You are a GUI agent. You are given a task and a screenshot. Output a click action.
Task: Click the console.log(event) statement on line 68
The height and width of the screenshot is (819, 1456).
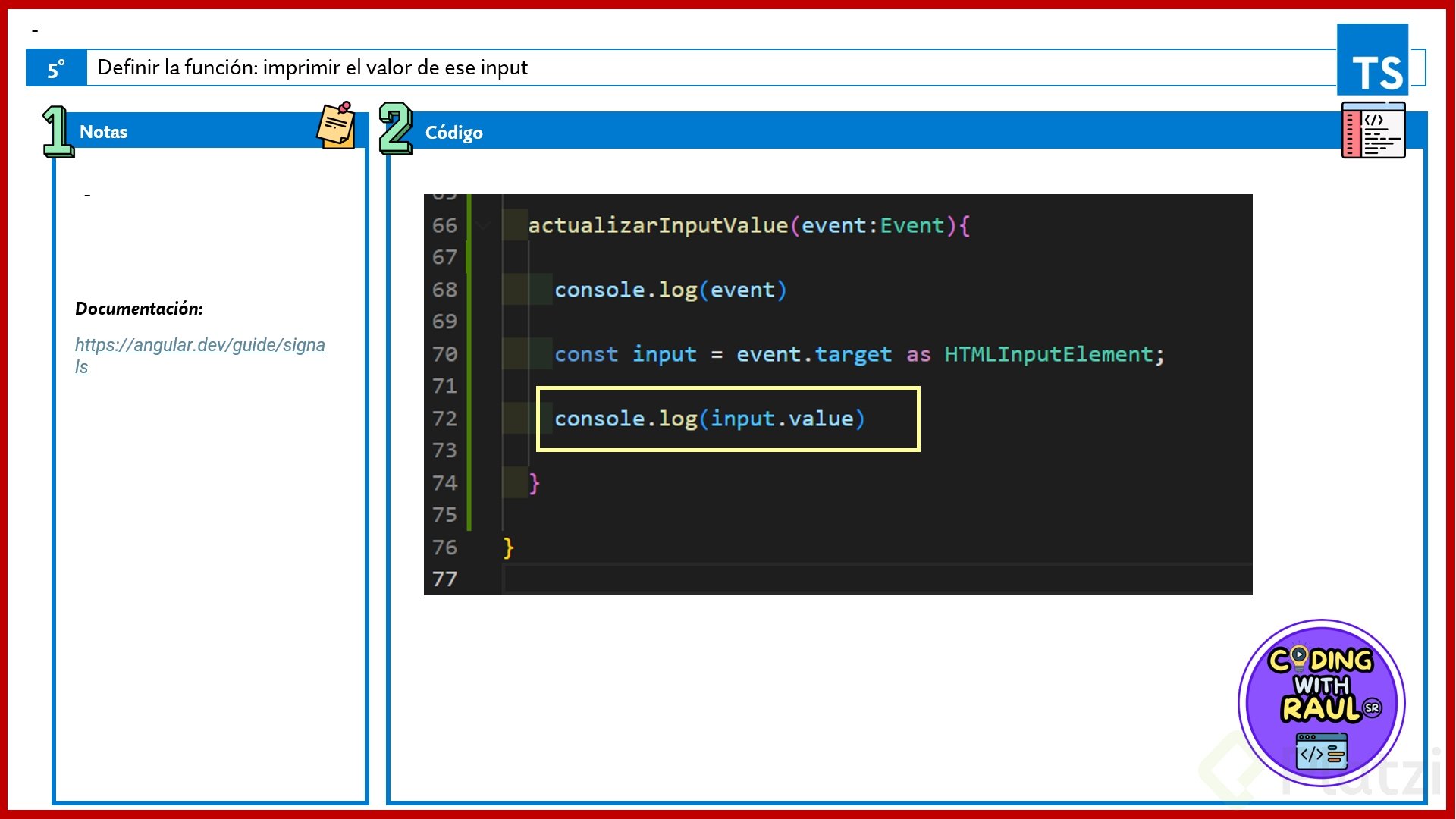(x=670, y=290)
